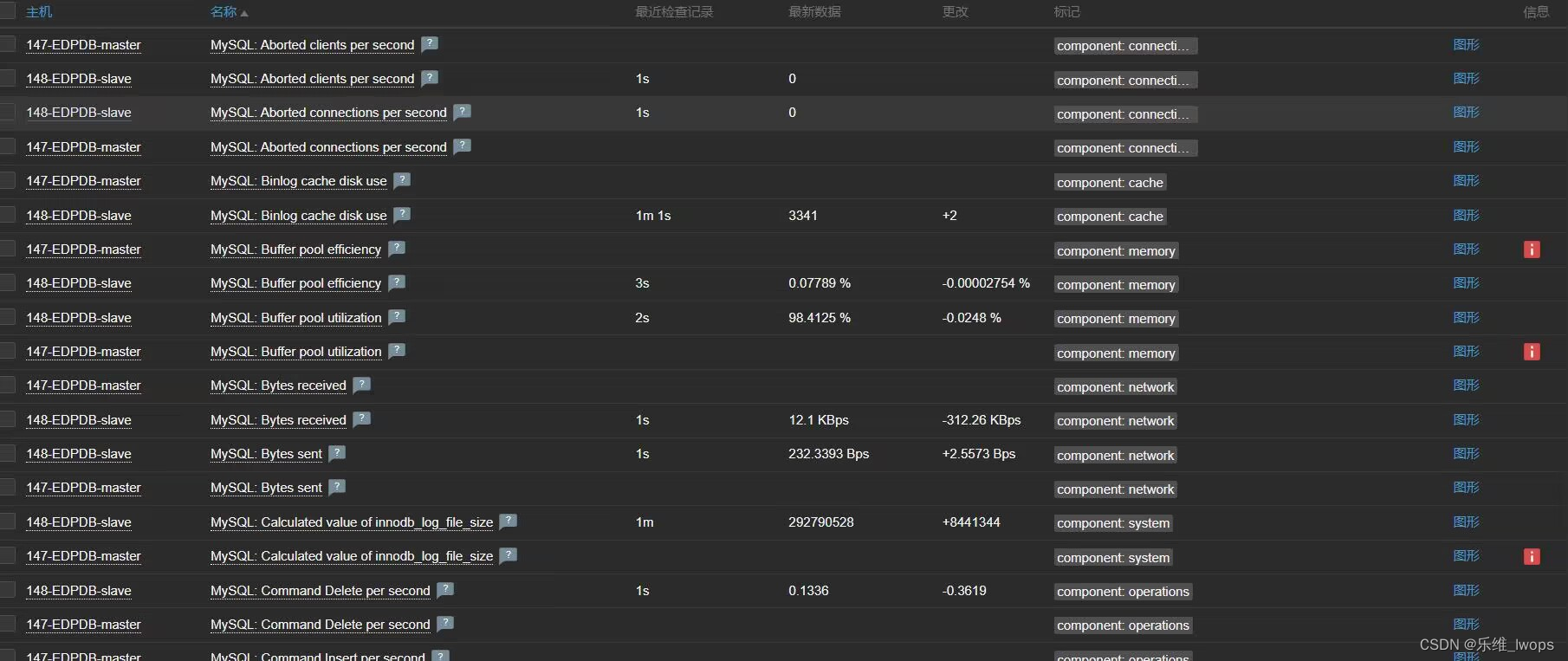
Task: Open 148-EDPDB-slave host link in Aborted clients row
Action: click(x=79, y=79)
